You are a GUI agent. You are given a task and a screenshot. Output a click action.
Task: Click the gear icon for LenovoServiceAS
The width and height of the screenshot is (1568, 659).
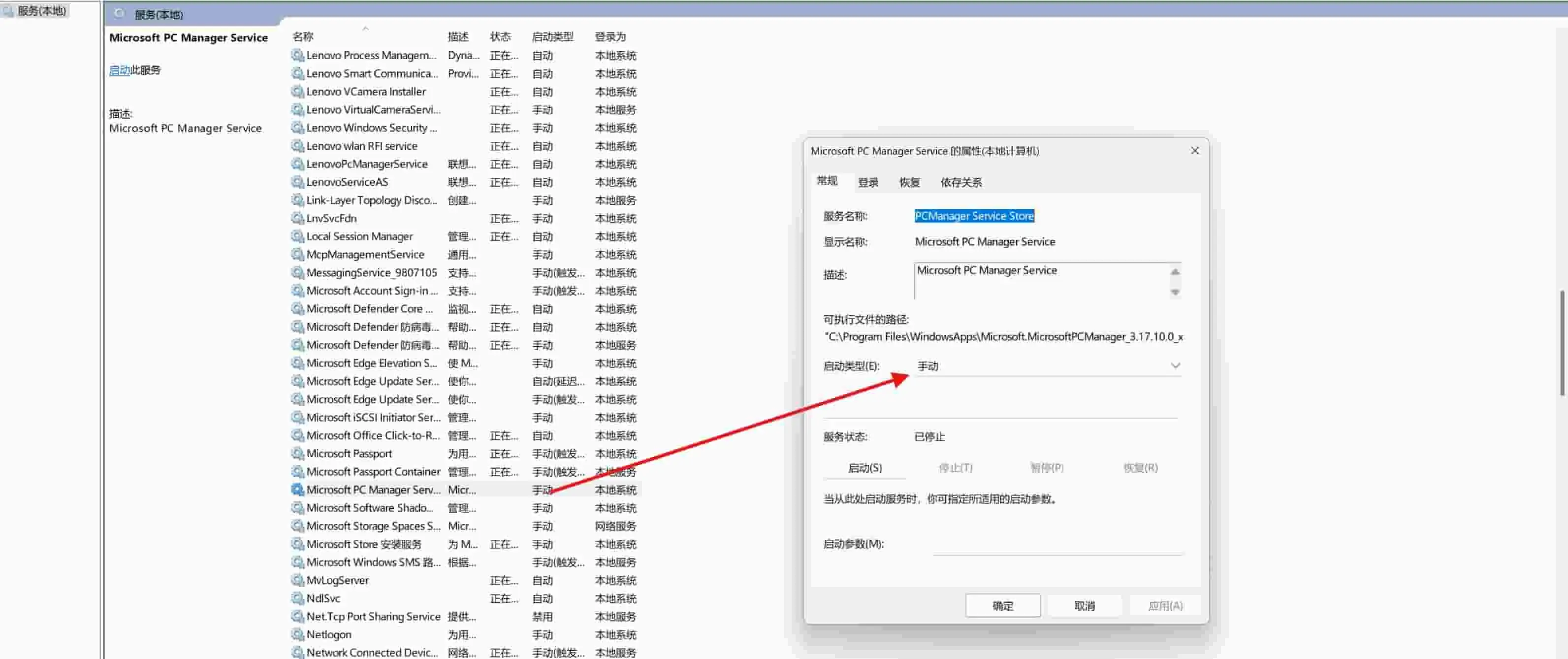click(297, 182)
